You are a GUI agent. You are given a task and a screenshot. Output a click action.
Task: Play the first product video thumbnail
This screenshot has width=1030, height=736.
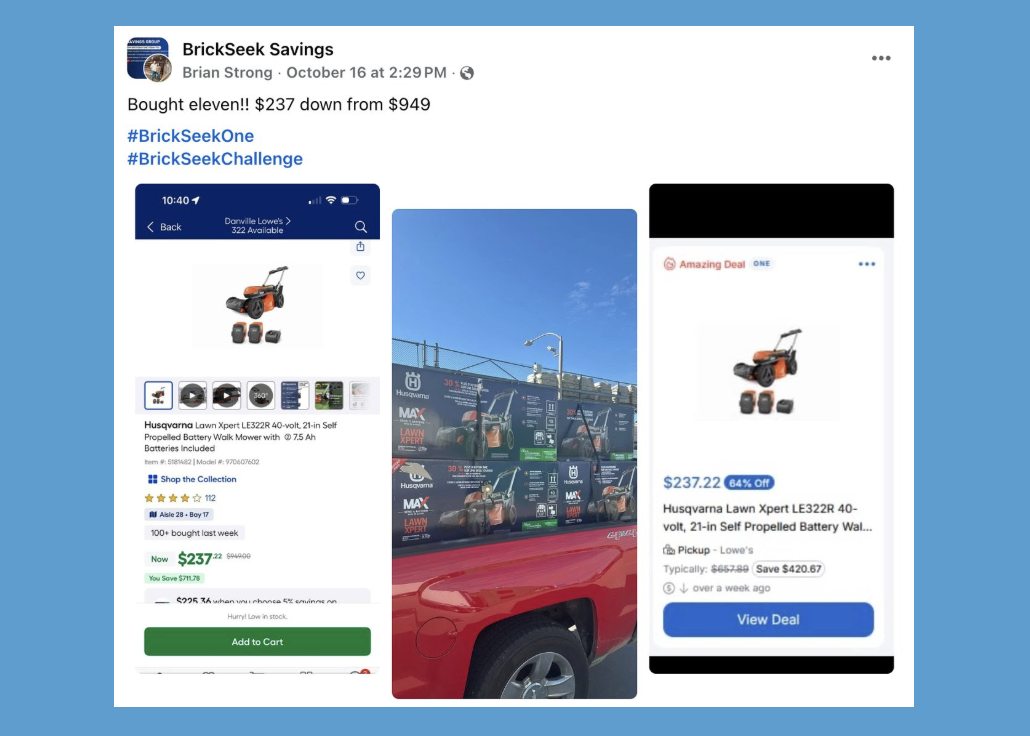click(192, 396)
